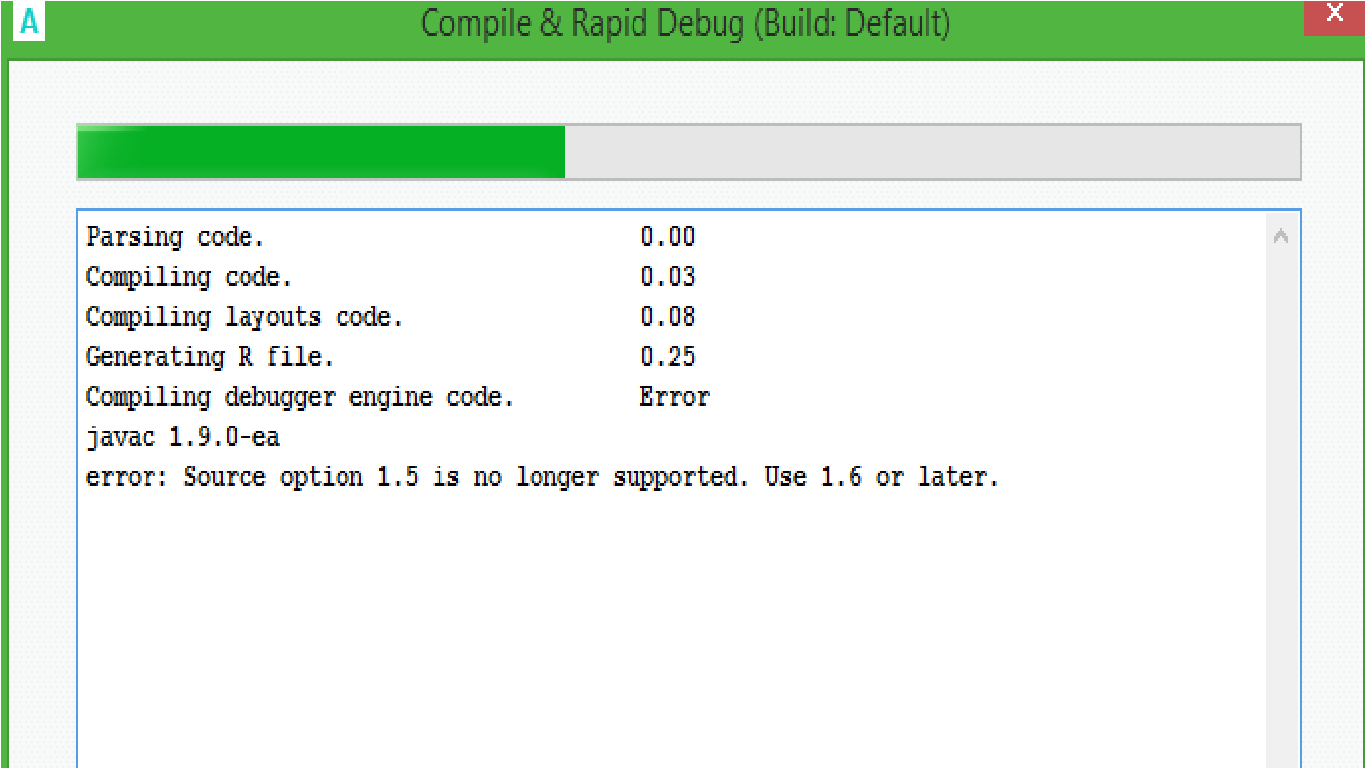Image resolution: width=1366 pixels, height=768 pixels.
Task: Click the 'Generating R file.' log line
Action: [x=209, y=357]
